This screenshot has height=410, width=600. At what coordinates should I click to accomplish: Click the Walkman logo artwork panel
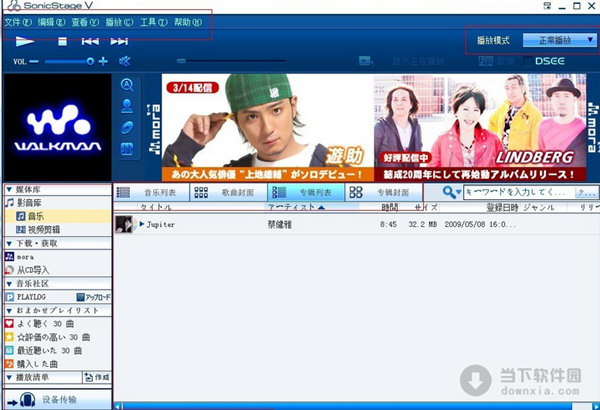(x=57, y=127)
